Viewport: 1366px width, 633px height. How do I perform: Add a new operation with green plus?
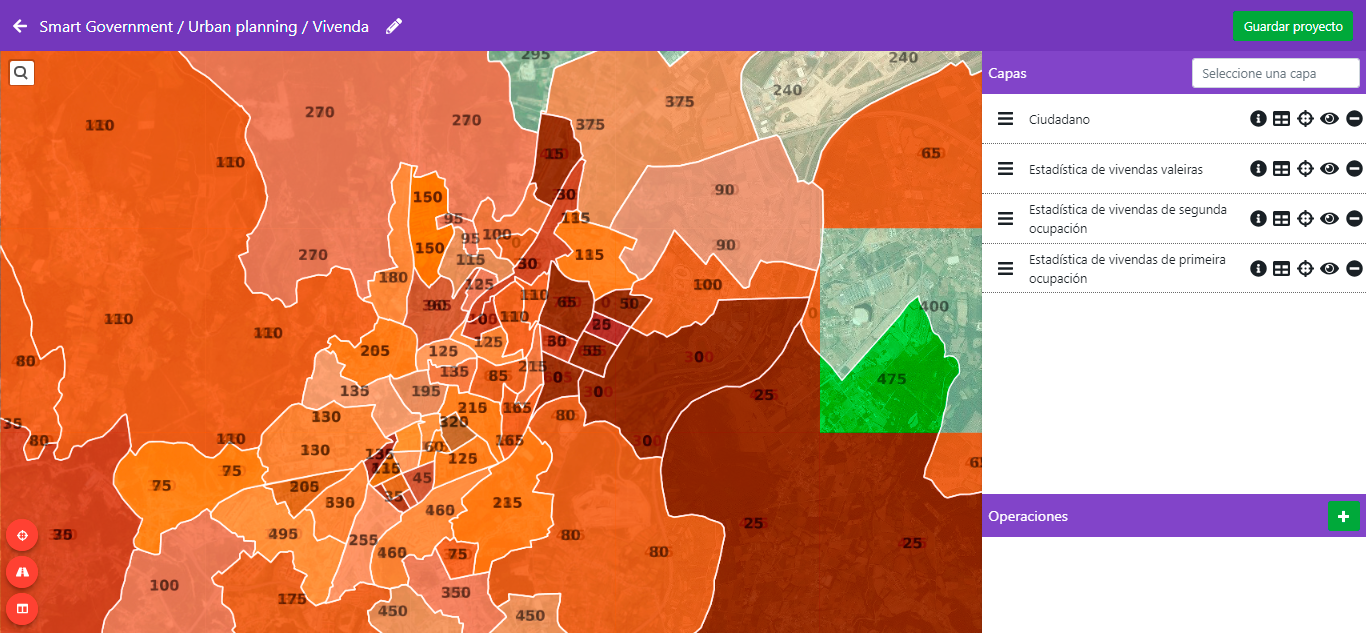click(x=1343, y=517)
